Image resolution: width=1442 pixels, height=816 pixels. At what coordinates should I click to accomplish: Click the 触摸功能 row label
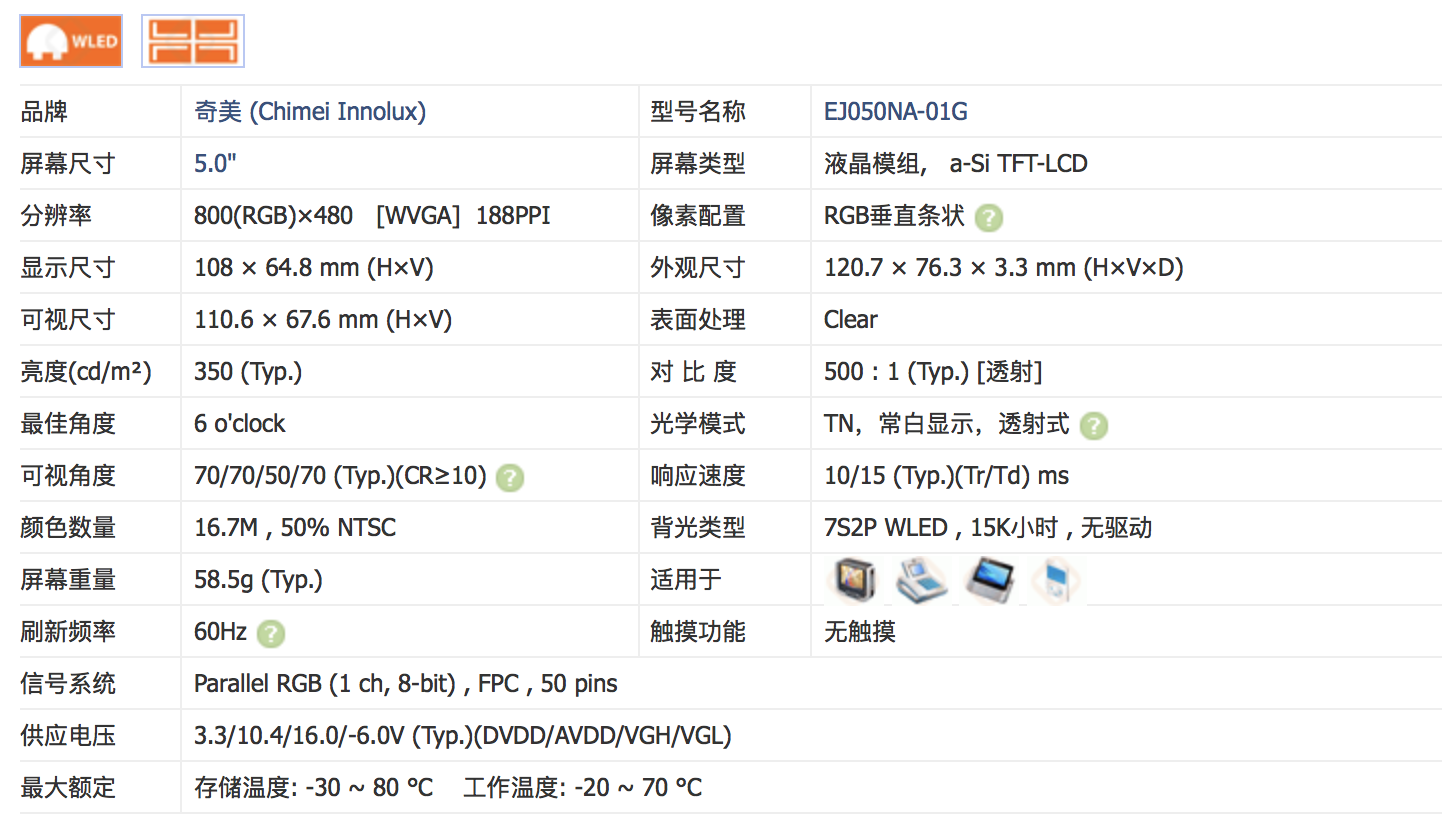(697, 631)
